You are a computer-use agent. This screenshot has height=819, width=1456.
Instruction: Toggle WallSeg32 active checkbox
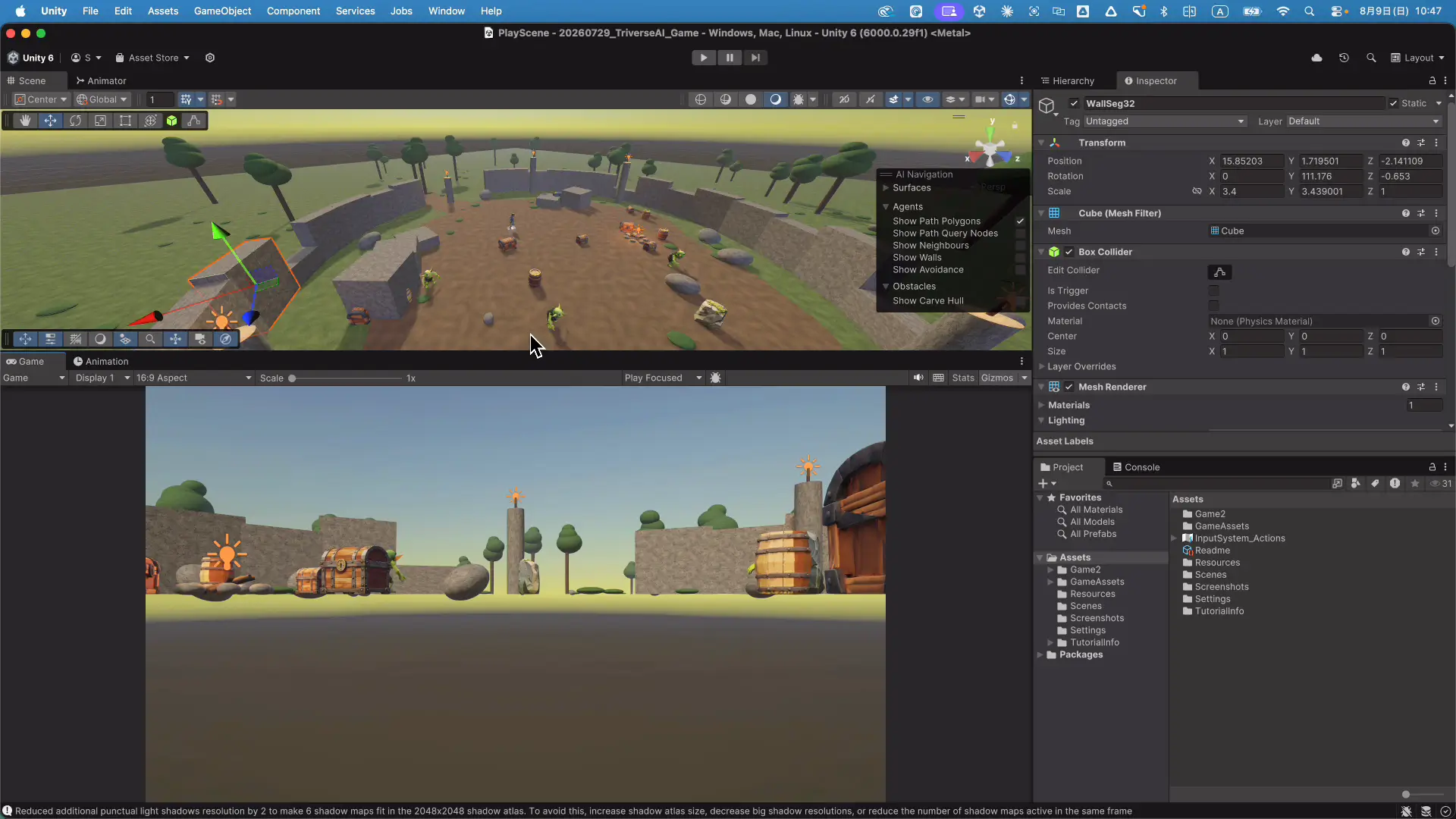[x=1074, y=103]
